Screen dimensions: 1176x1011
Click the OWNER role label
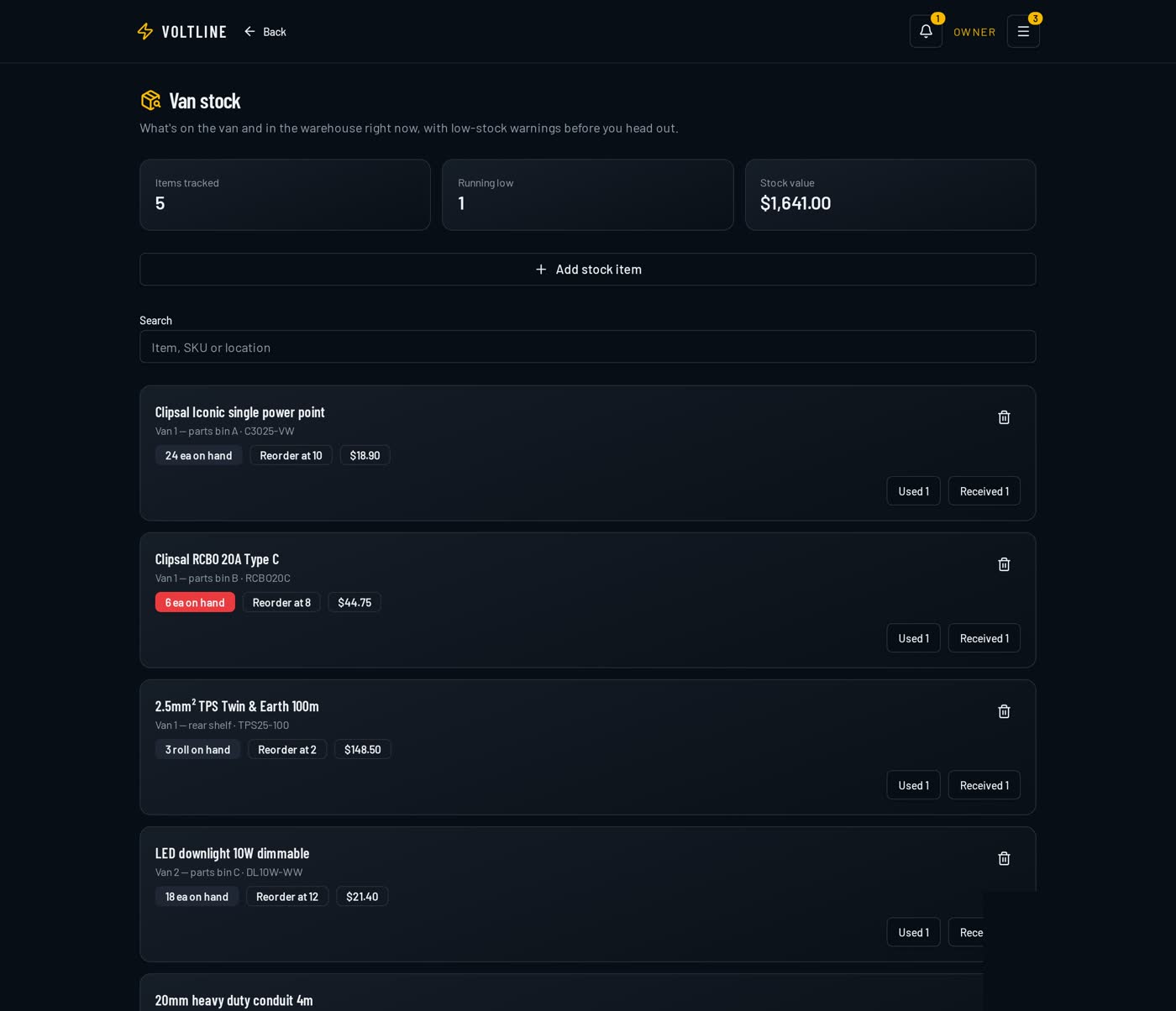[974, 32]
